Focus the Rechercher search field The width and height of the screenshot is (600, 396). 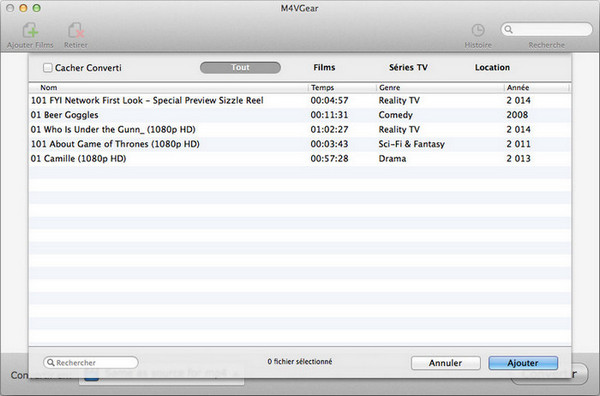[91, 362]
